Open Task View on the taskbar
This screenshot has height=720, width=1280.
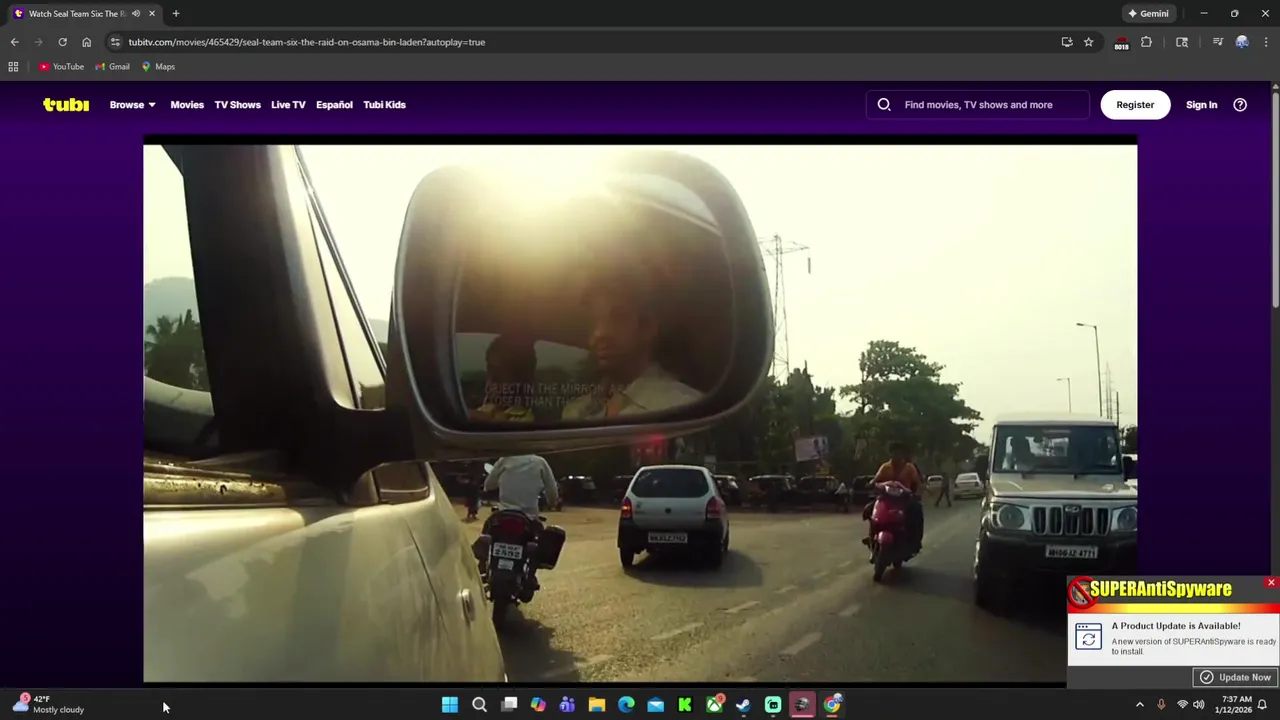coord(509,705)
